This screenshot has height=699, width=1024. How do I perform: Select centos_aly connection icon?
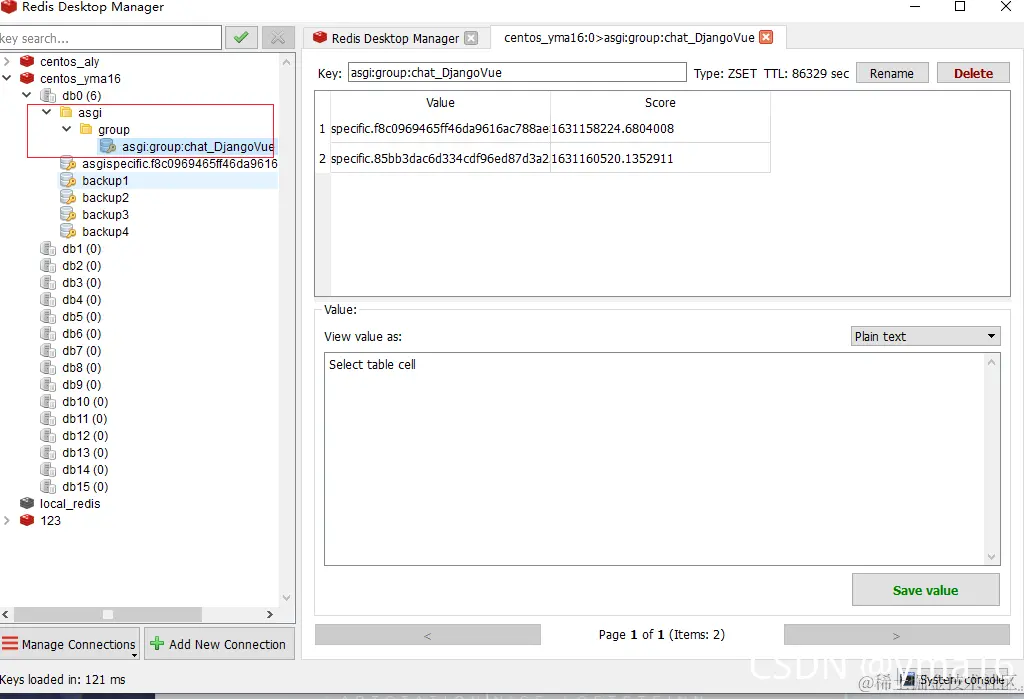point(27,61)
